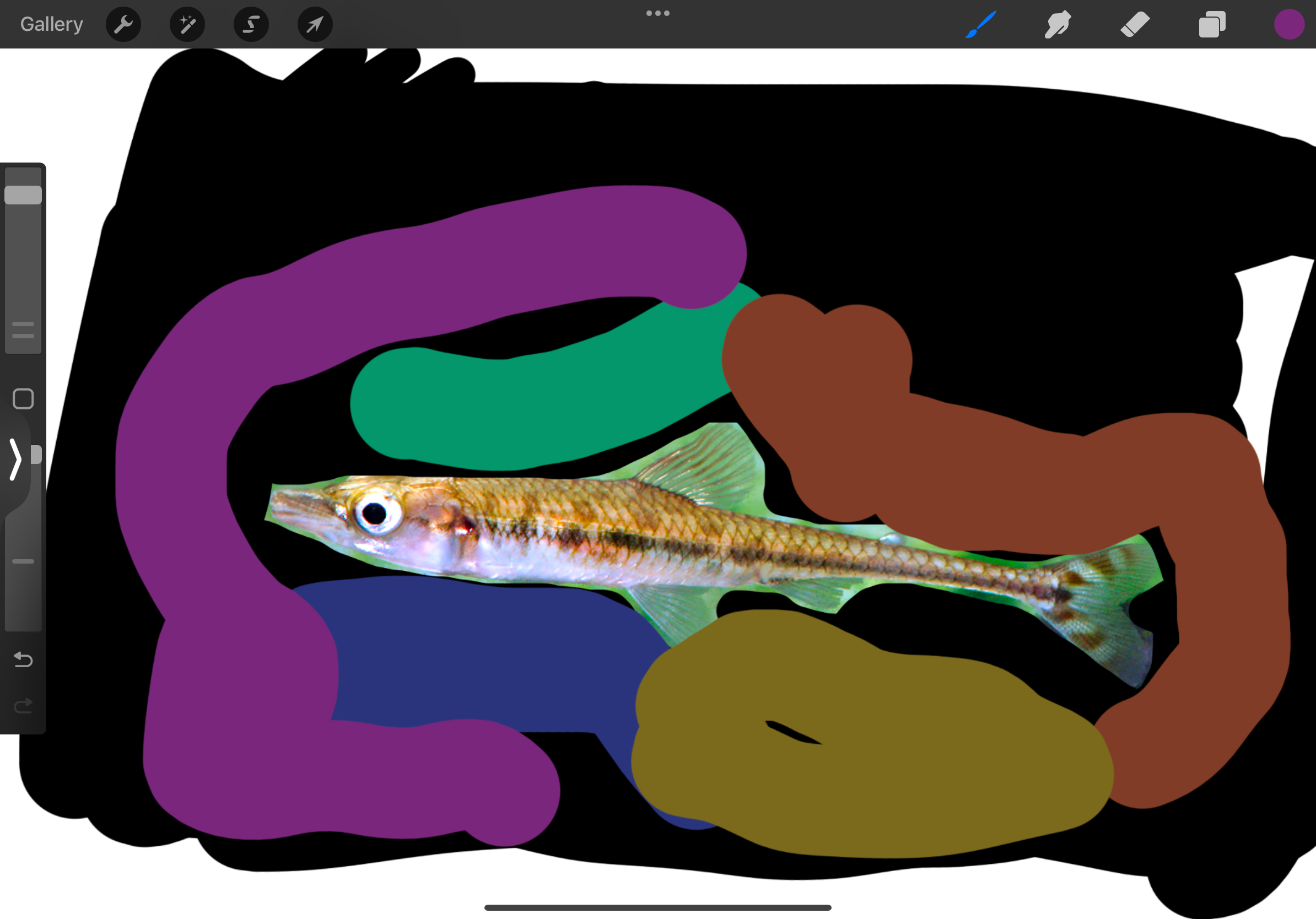
Task: Activate the Selection tool
Action: [251, 24]
